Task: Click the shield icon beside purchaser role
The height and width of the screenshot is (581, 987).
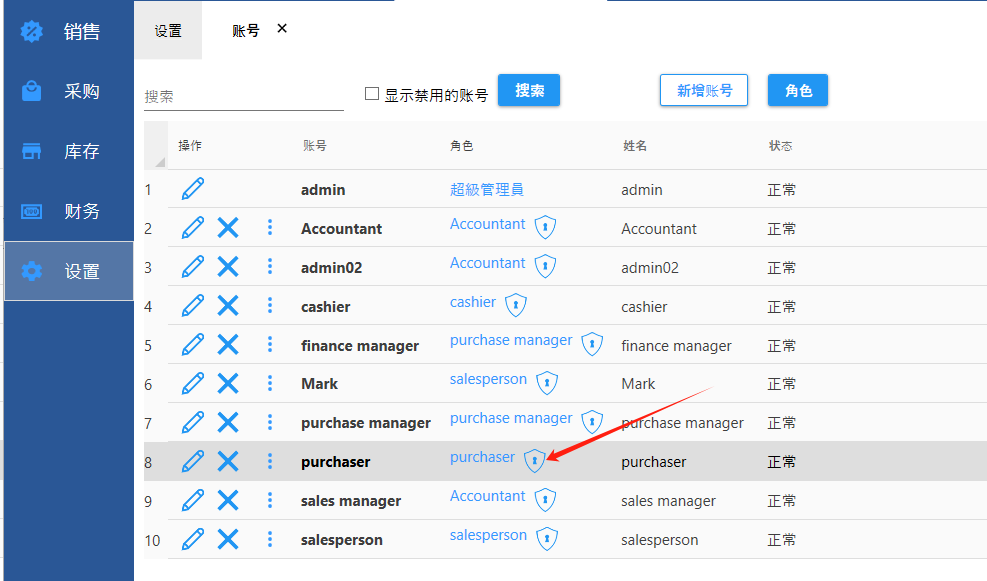Action: 535,460
